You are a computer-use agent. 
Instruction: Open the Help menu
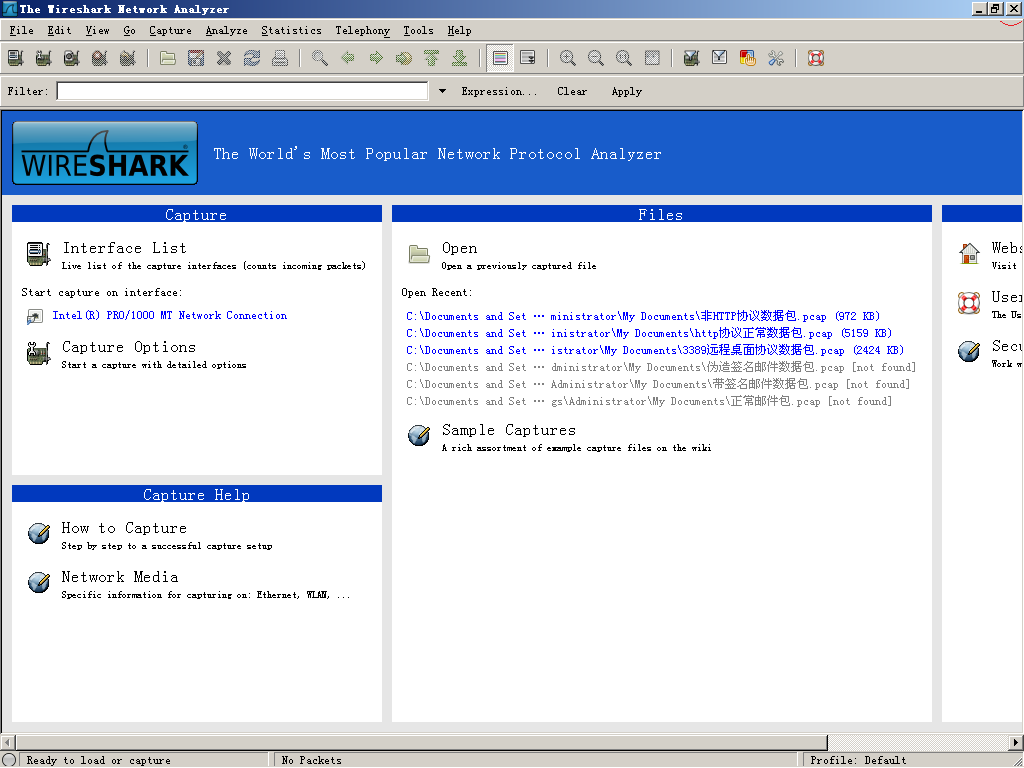tap(459, 31)
